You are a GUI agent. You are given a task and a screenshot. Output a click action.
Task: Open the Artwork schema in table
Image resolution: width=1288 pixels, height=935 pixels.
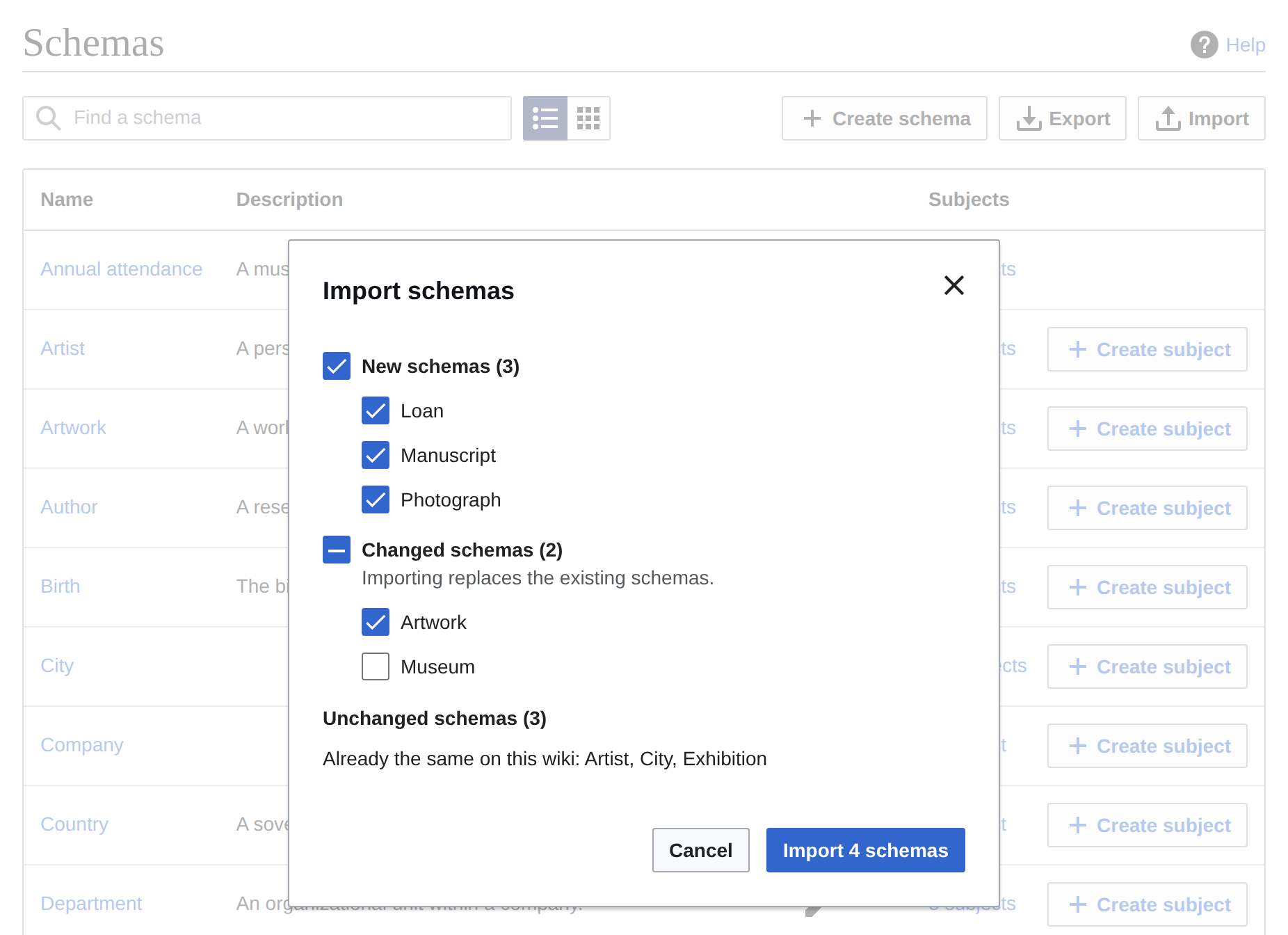(73, 428)
